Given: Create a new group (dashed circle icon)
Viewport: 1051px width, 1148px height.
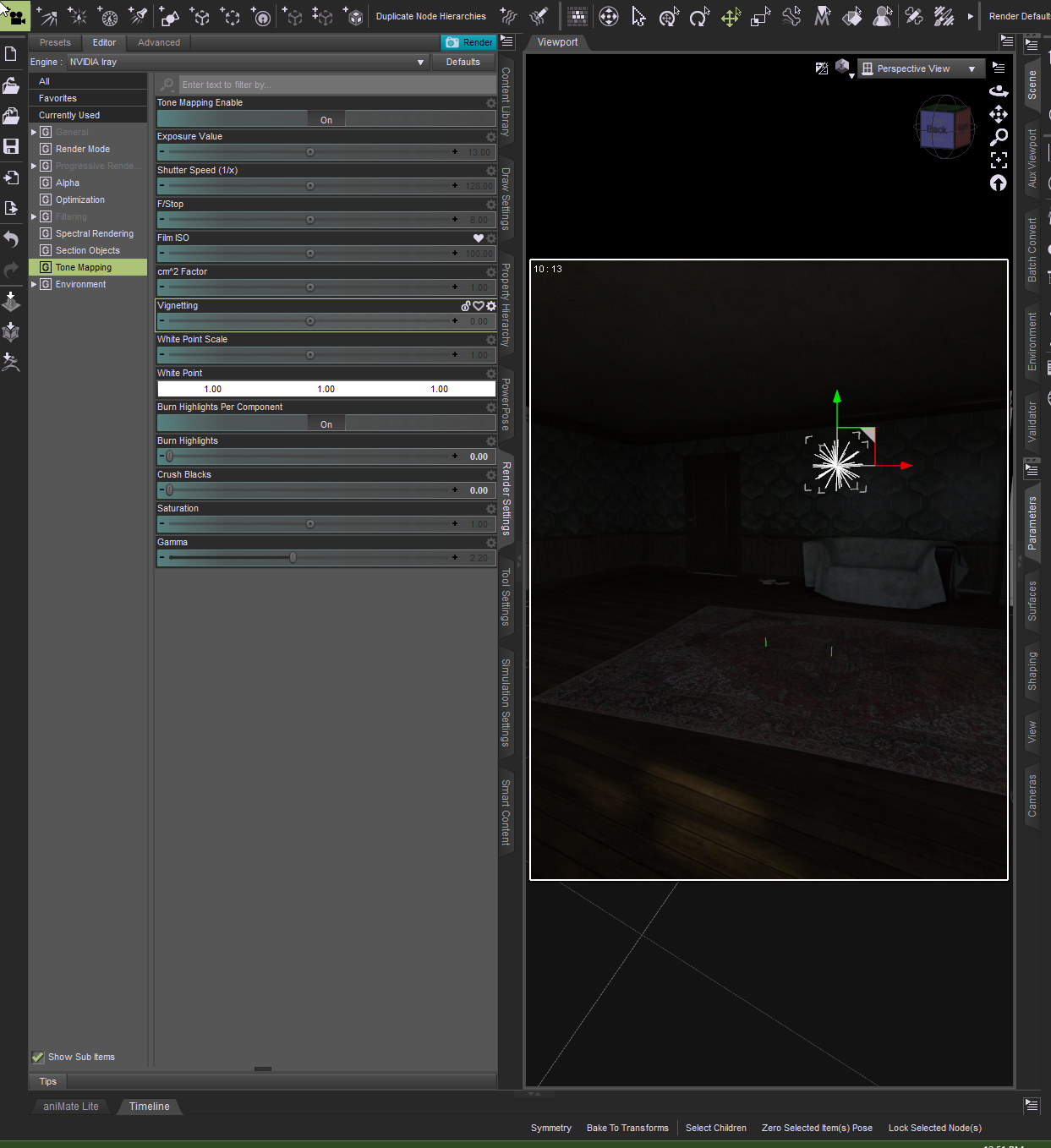Looking at the screenshot, I should tap(231, 16).
